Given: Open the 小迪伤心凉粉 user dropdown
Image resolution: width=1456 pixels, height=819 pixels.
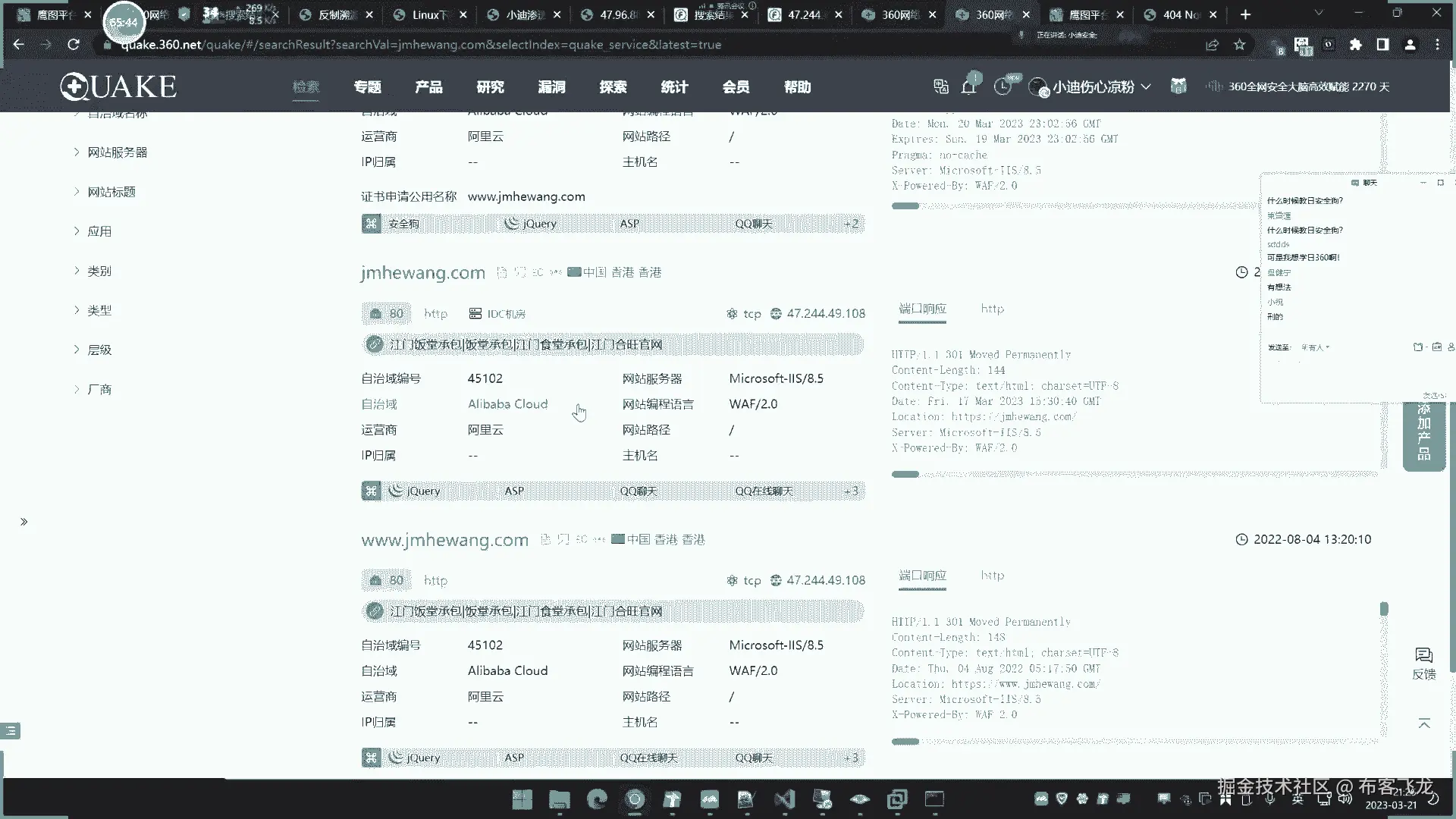Looking at the screenshot, I should (1092, 87).
